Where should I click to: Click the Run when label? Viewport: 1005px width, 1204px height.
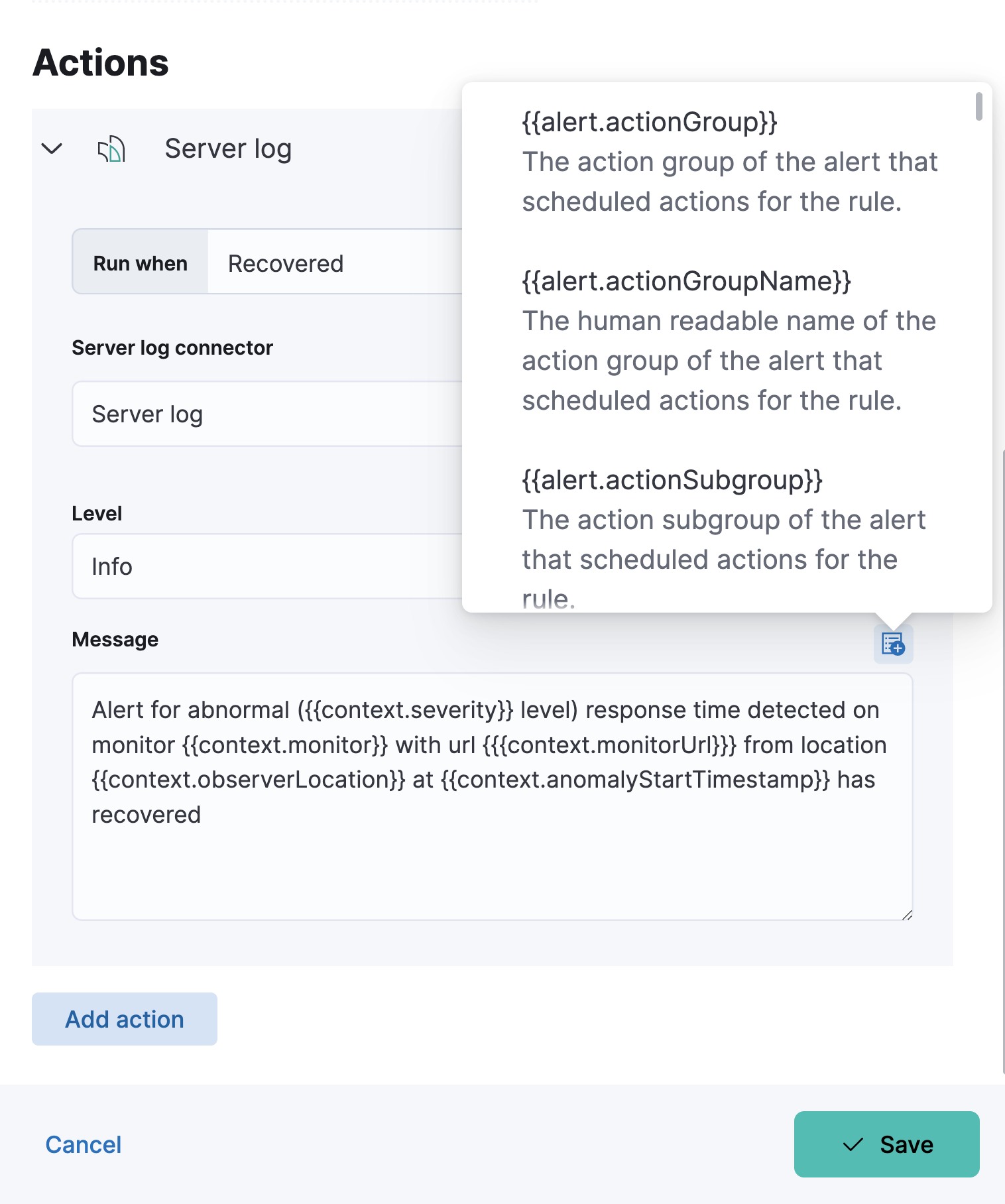click(x=139, y=263)
